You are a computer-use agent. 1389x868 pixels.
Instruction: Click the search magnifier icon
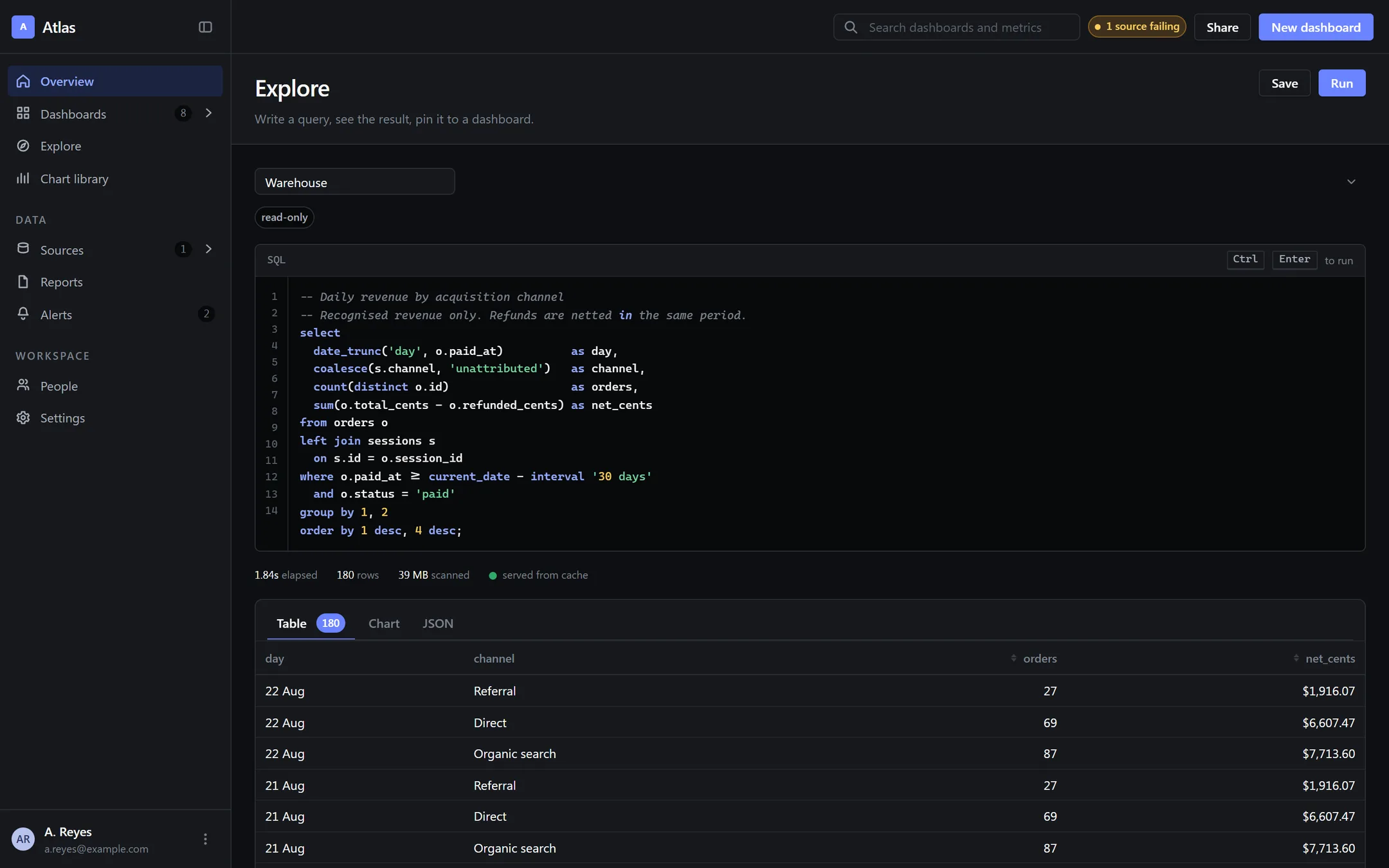(851, 27)
